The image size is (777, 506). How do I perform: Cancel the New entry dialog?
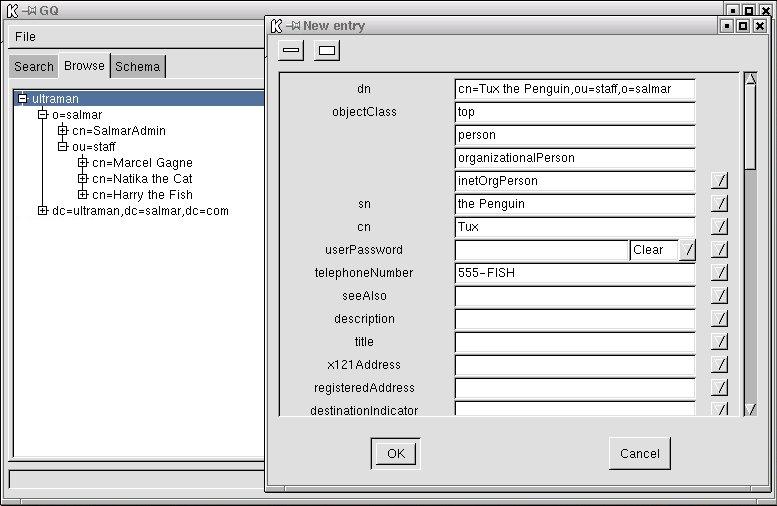639,453
